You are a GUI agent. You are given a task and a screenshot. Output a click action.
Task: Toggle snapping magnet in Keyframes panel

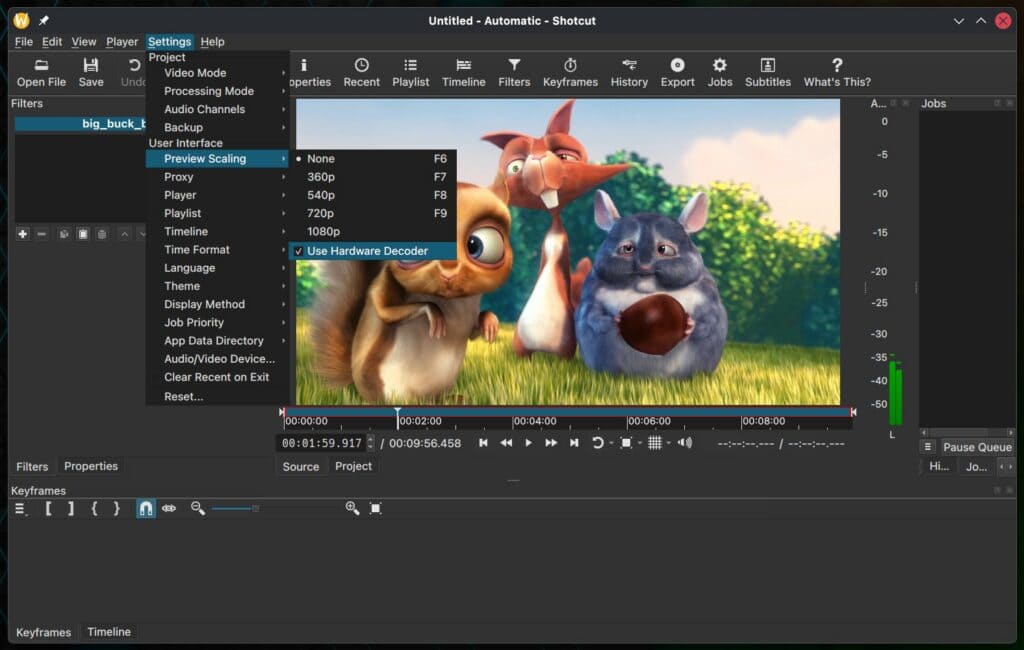click(x=144, y=508)
